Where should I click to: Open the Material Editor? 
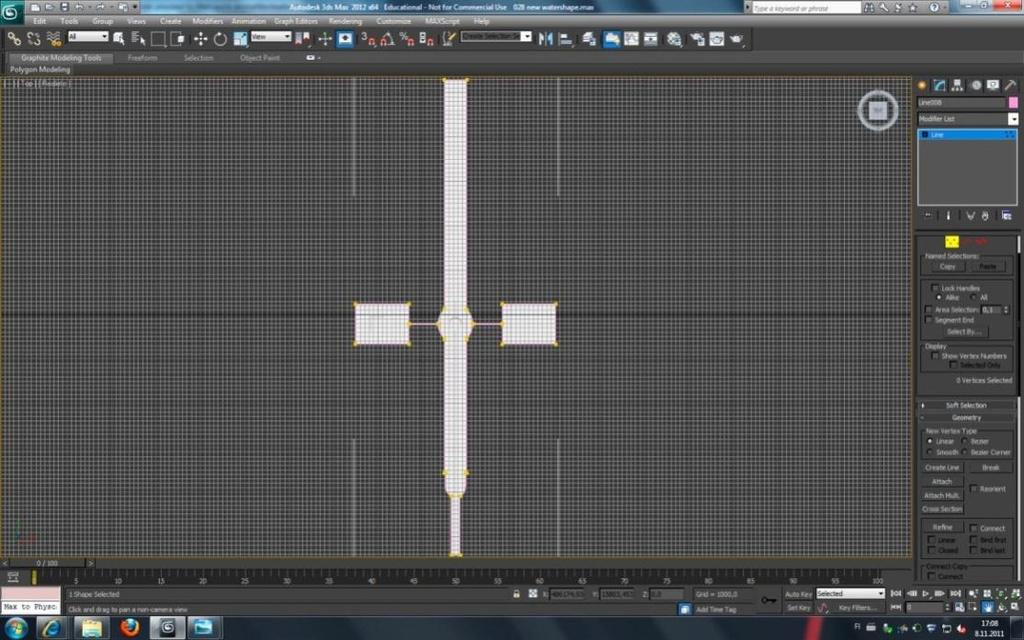pyautogui.click(x=674, y=39)
